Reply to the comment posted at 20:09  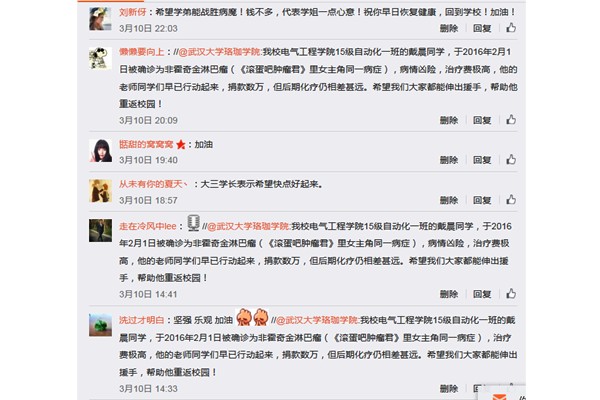pyautogui.click(x=482, y=120)
